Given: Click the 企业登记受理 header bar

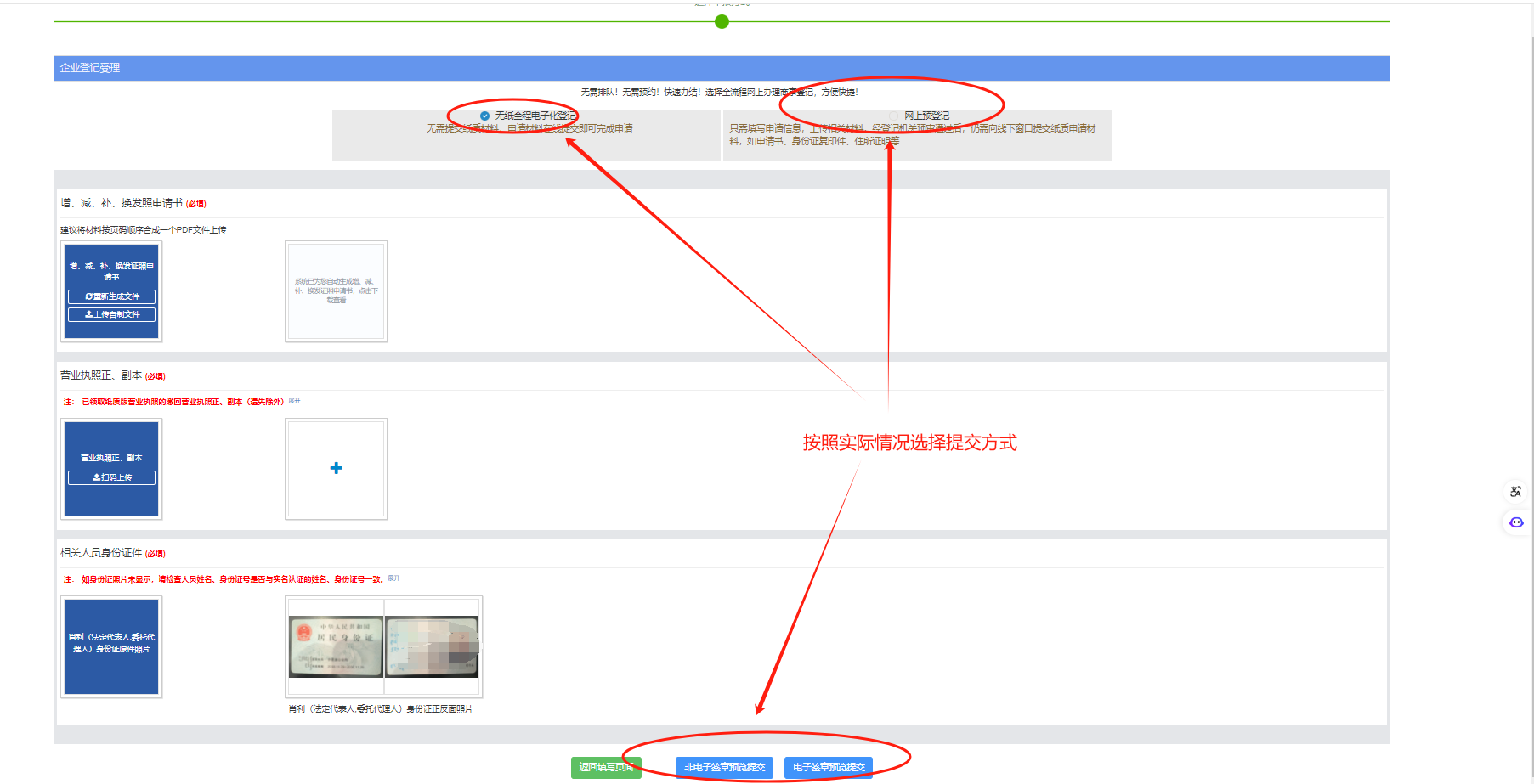Looking at the screenshot, I should [x=722, y=68].
